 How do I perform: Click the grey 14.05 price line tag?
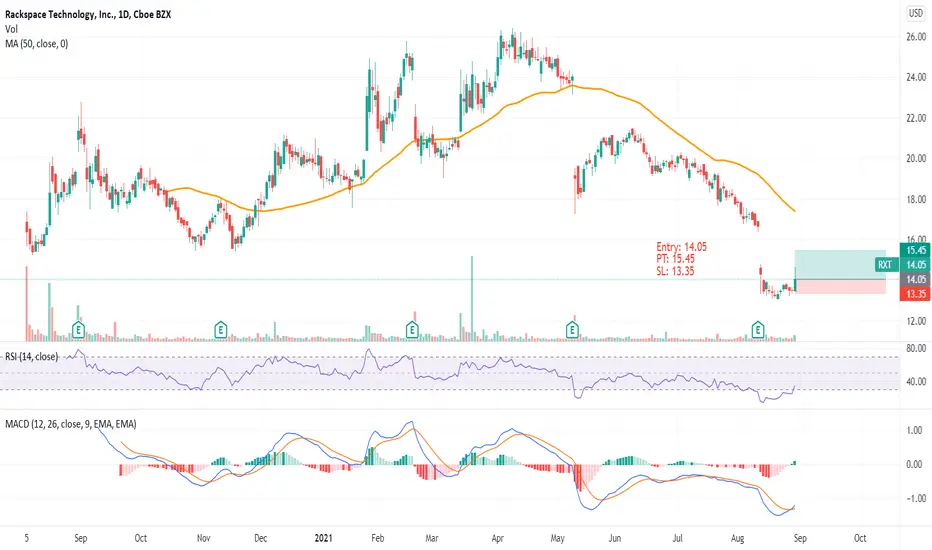[915, 279]
